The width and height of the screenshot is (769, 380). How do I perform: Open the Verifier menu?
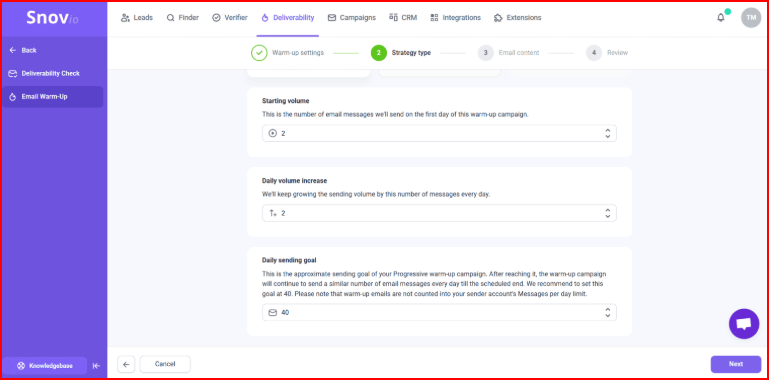coord(230,18)
